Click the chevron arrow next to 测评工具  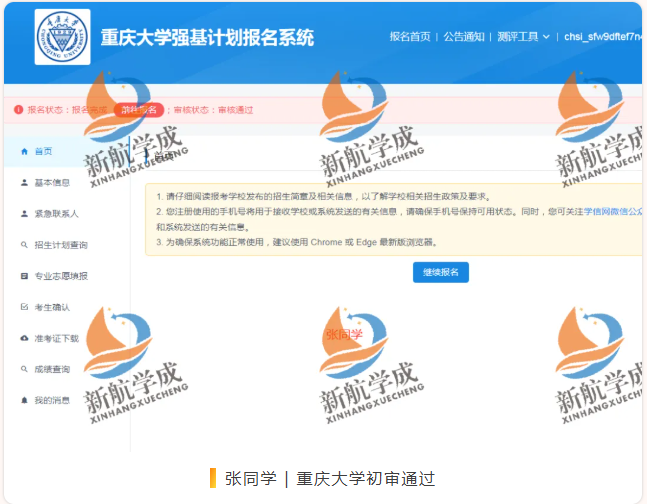click(546, 37)
